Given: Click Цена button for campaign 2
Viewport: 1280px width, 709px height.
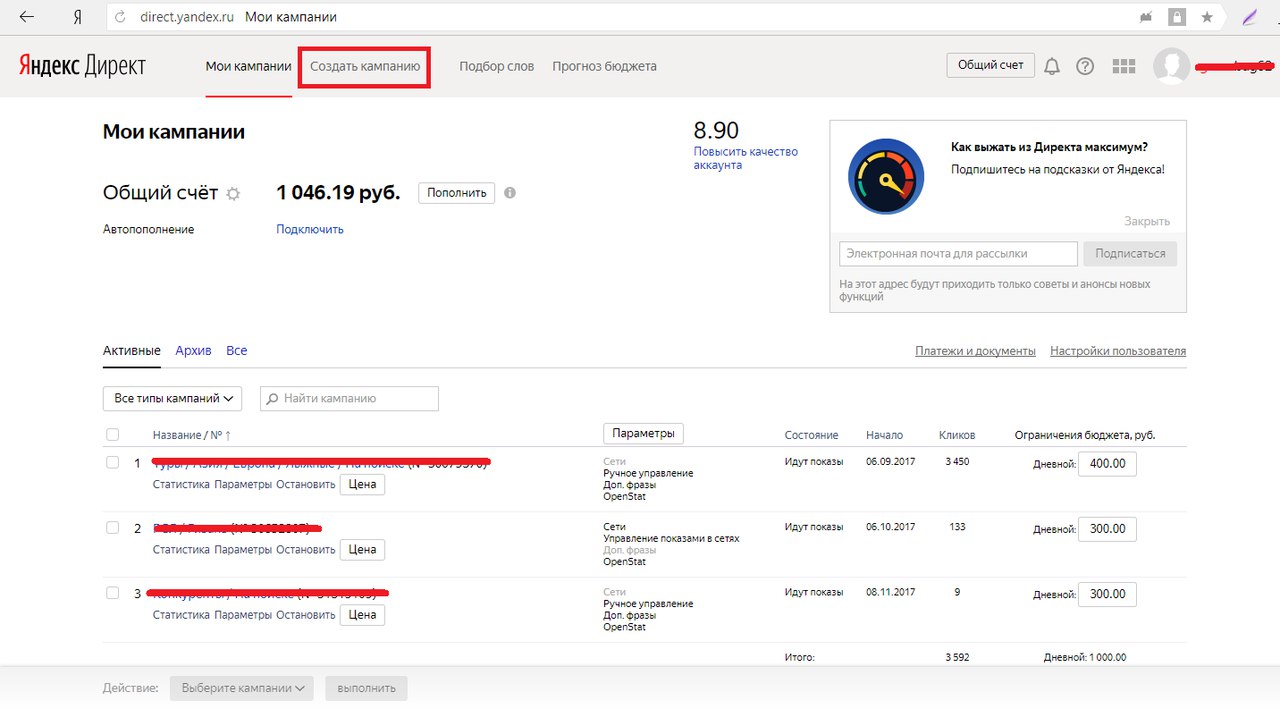Looking at the screenshot, I should pyautogui.click(x=362, y=549).
